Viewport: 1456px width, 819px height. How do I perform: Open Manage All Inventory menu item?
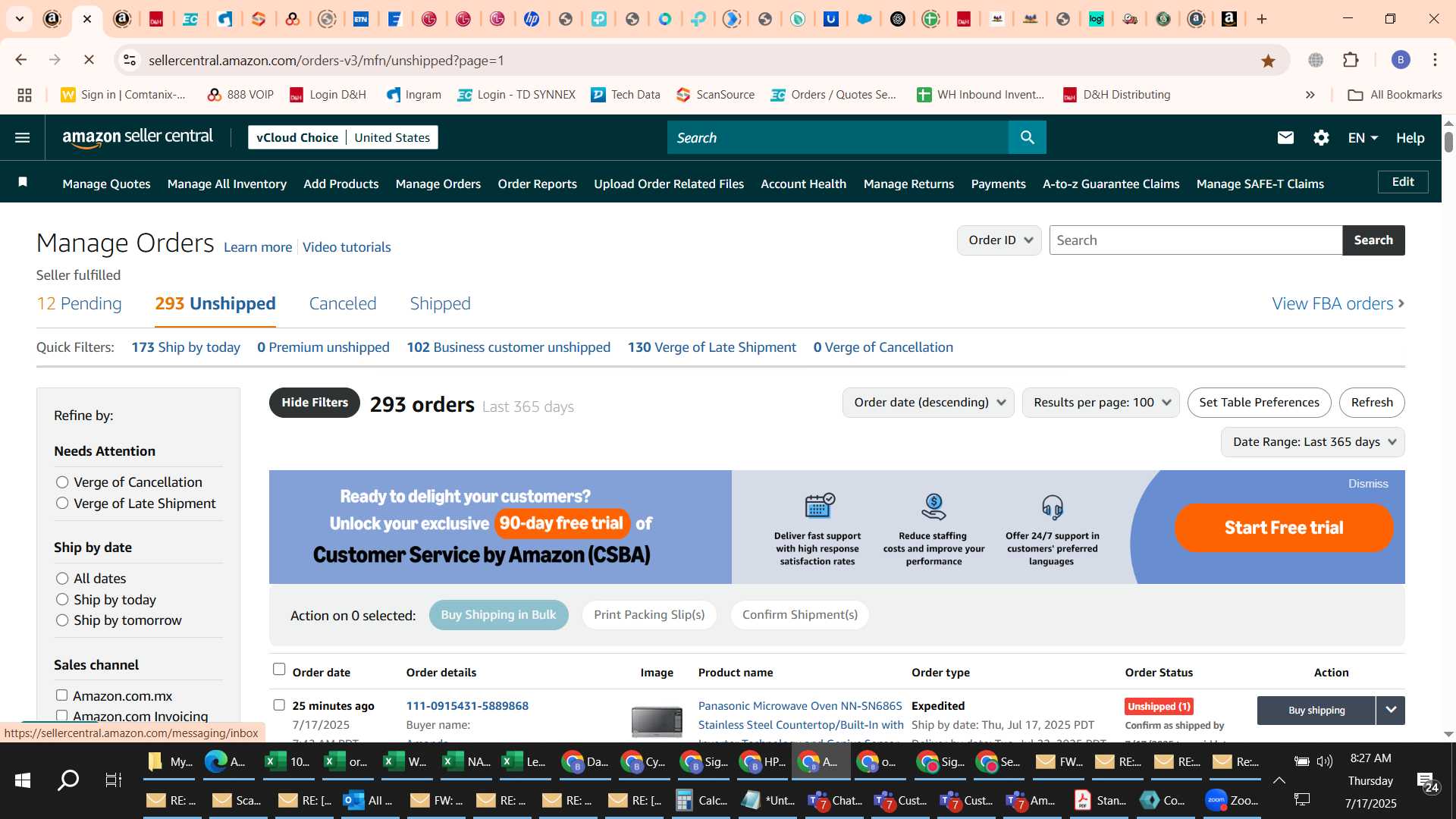point(227,184)
